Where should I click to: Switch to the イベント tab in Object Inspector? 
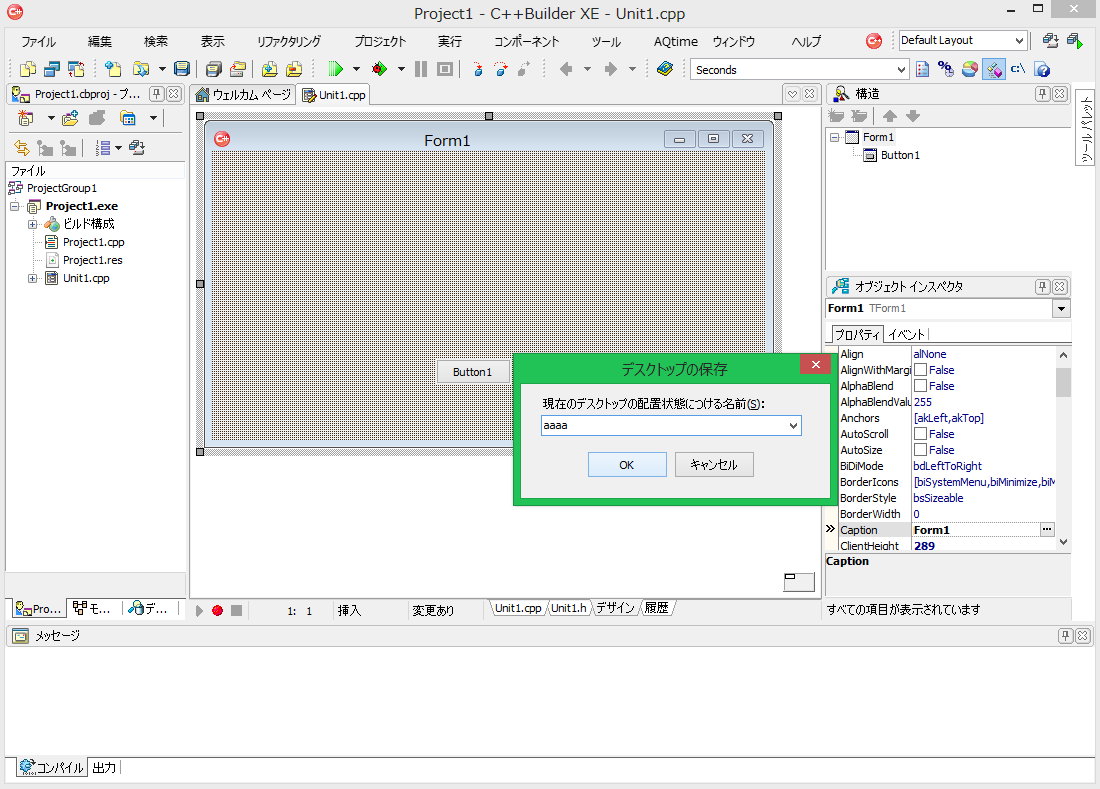pos(906,334)
